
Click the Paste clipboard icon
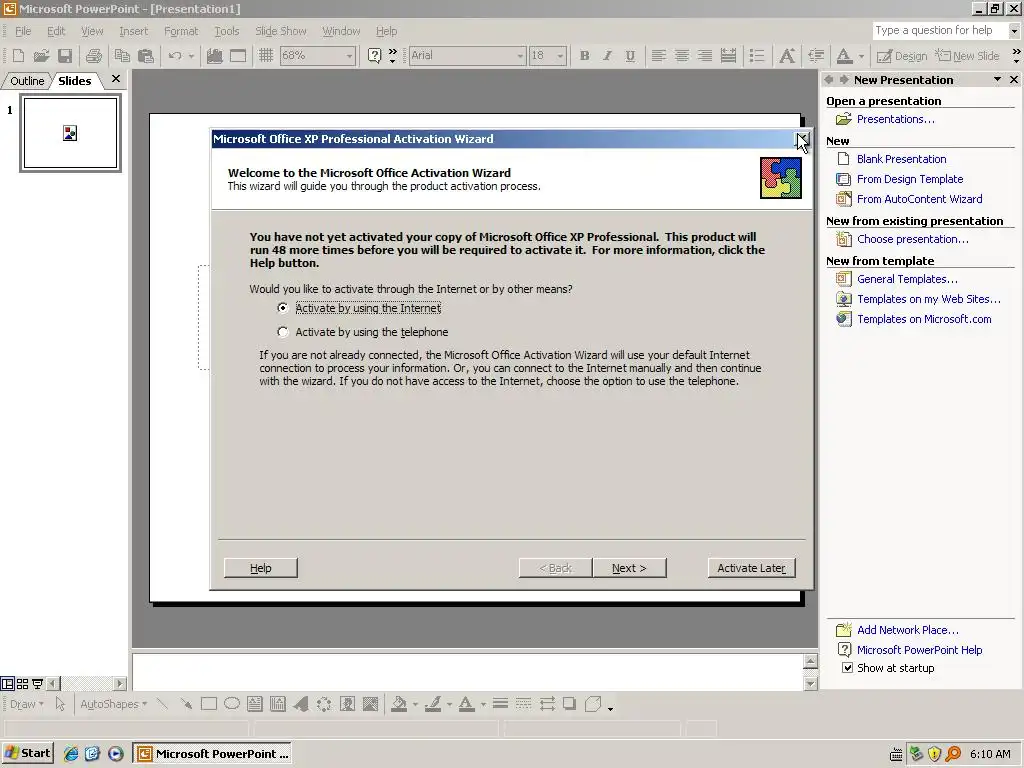146,56
